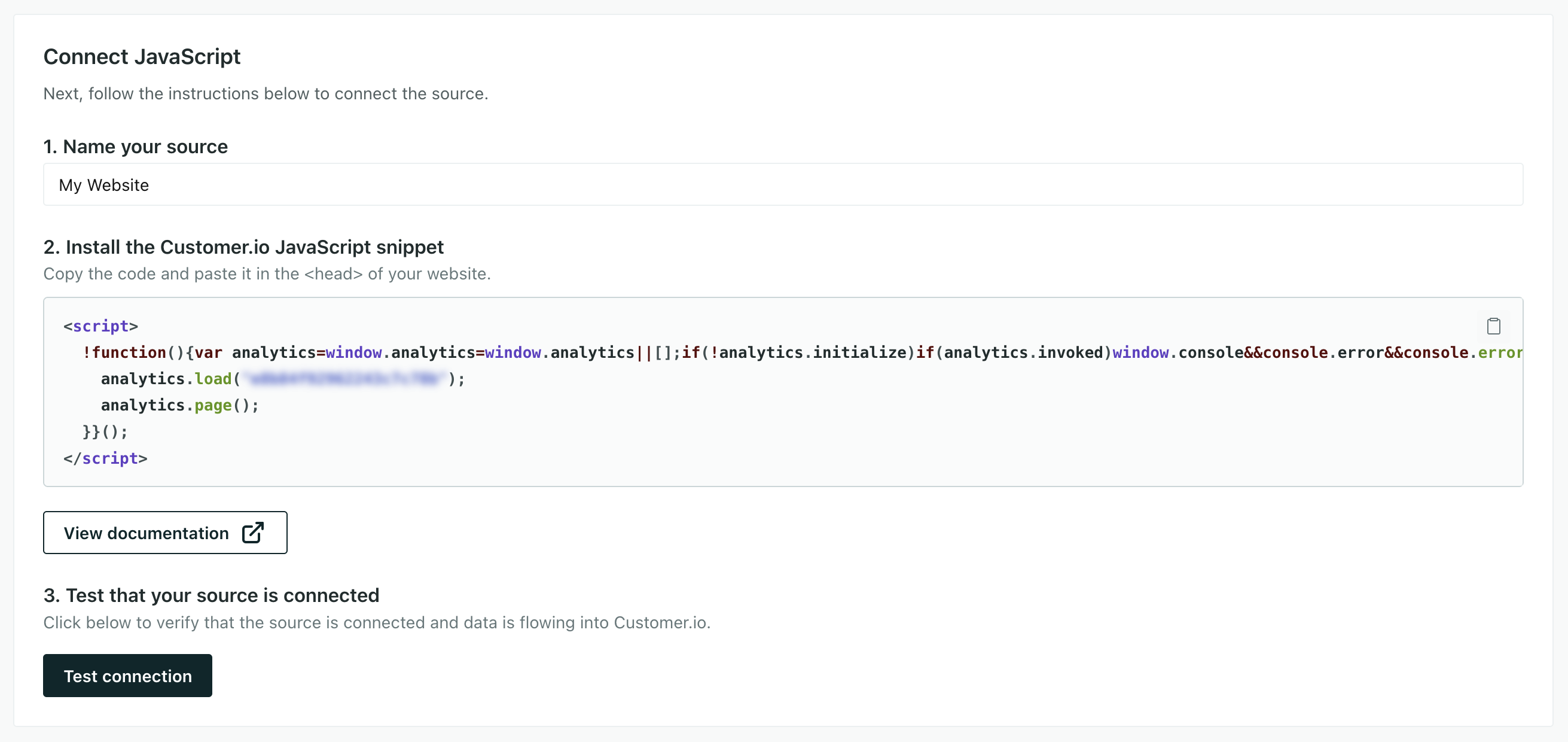Image resolution: width=1568 pixels, height=742 pixels.
Task: Click the source name field containing My Website
Action: 783,184
